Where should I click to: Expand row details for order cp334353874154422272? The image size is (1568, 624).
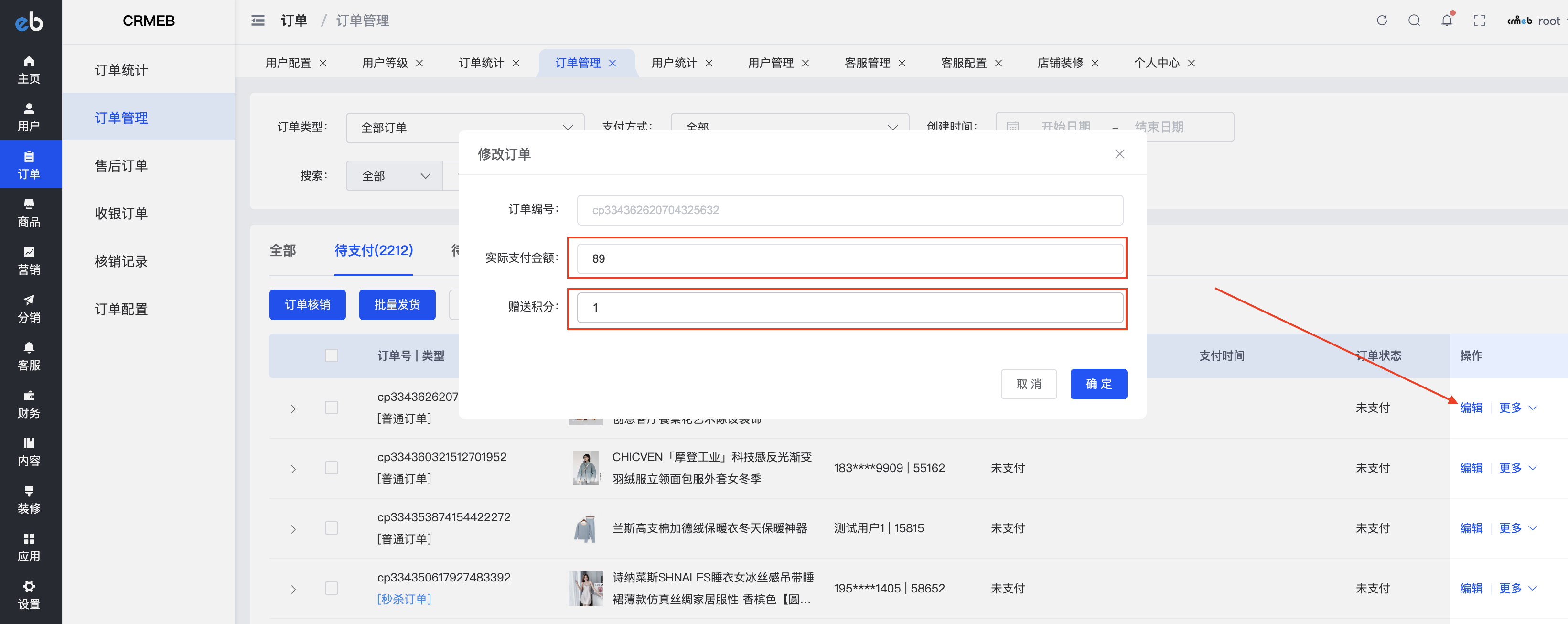click(293, 529)
